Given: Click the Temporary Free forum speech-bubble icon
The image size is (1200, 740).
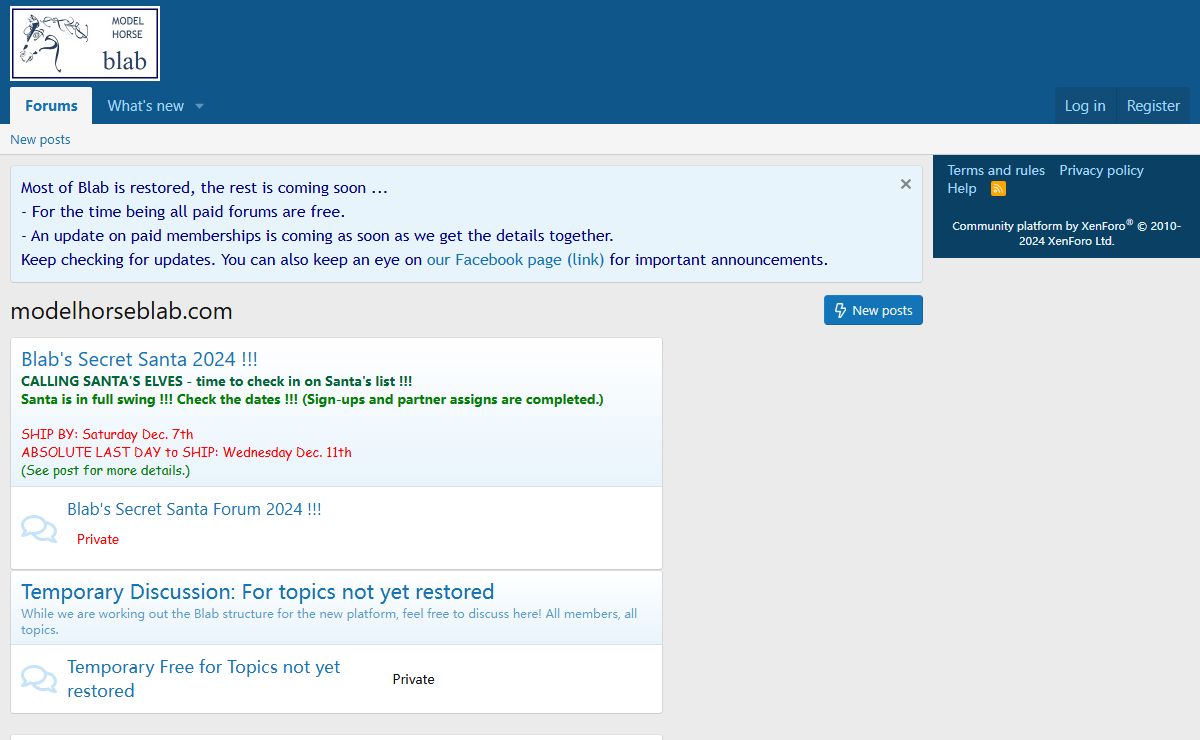Looking at the screenshot, I should pyautogui.click(x=39, y=679).
